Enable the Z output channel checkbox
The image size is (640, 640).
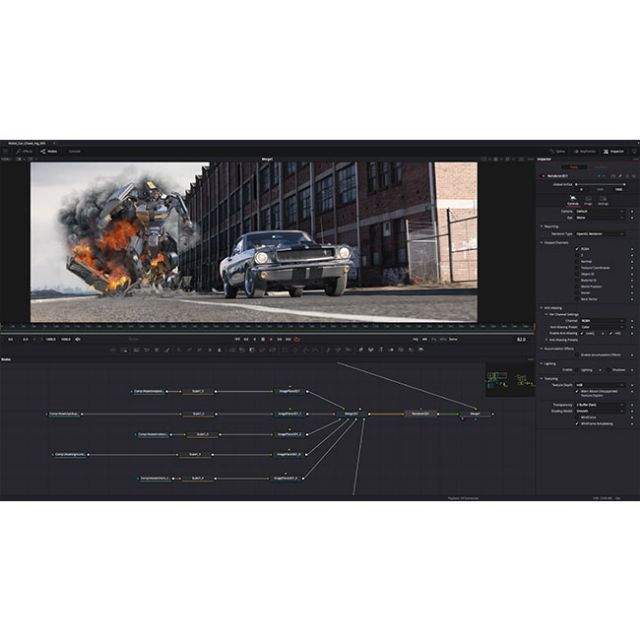click(577, 255)
